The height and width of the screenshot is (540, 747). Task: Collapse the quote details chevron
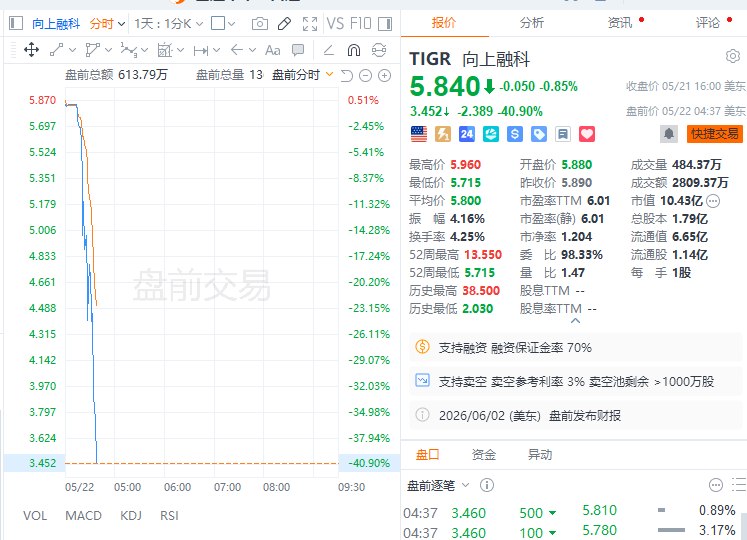tap(575, 321)
